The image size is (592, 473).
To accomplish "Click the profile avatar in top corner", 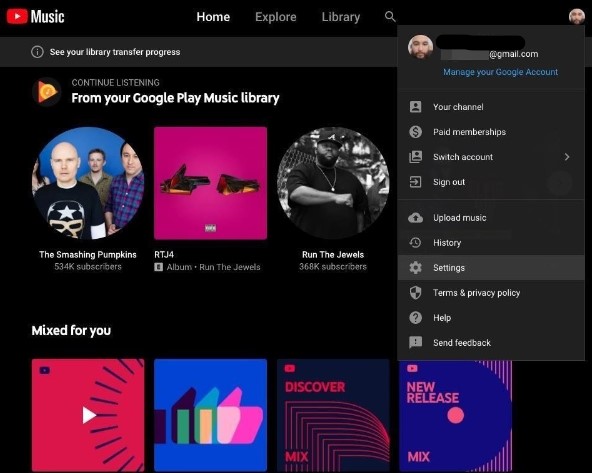I will point(577,17).
